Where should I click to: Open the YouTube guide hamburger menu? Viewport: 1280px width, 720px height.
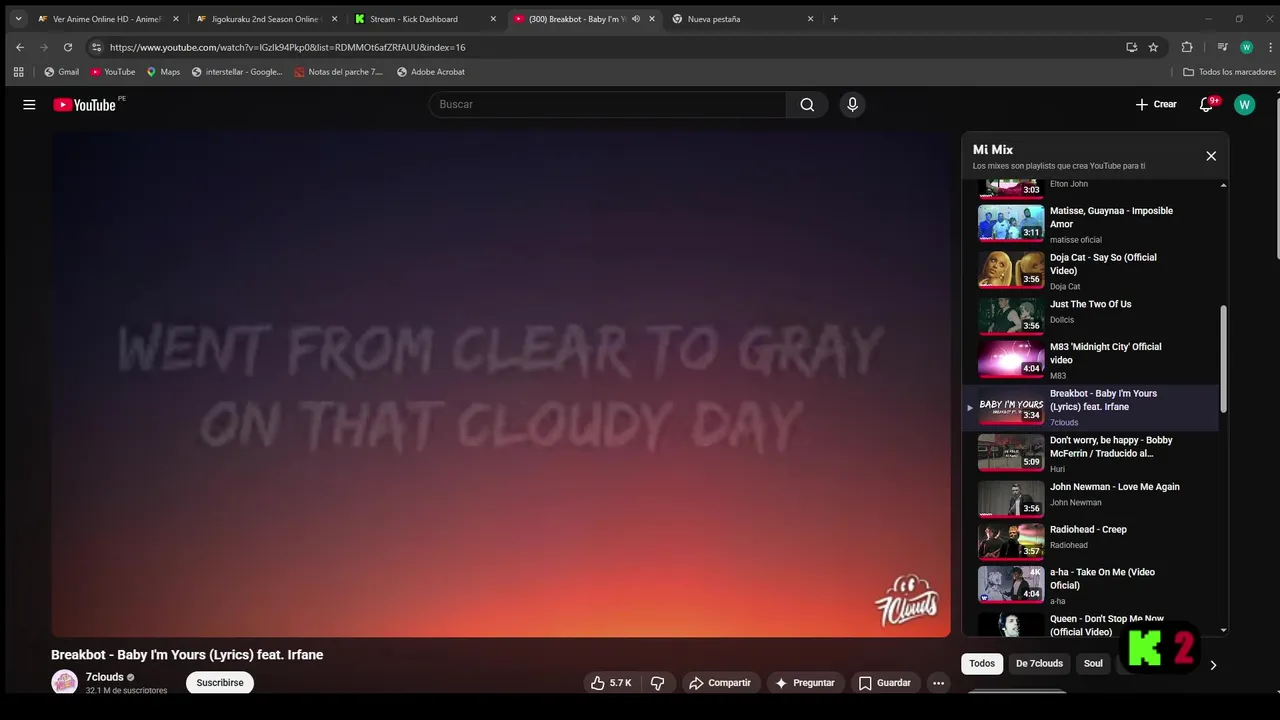click(x=29, y=105)
